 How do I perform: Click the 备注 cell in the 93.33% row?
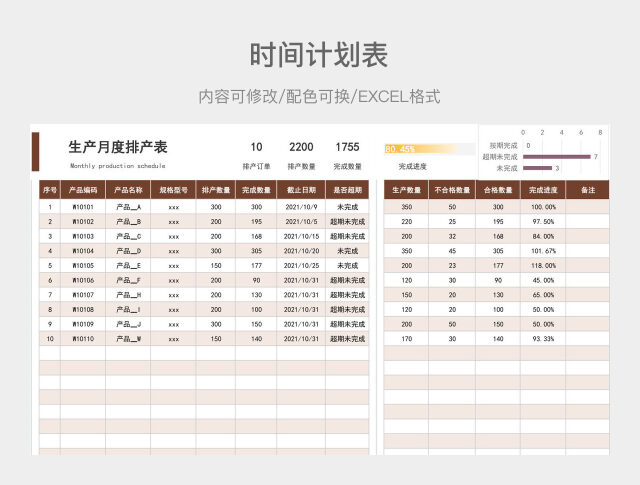[588, 339]
